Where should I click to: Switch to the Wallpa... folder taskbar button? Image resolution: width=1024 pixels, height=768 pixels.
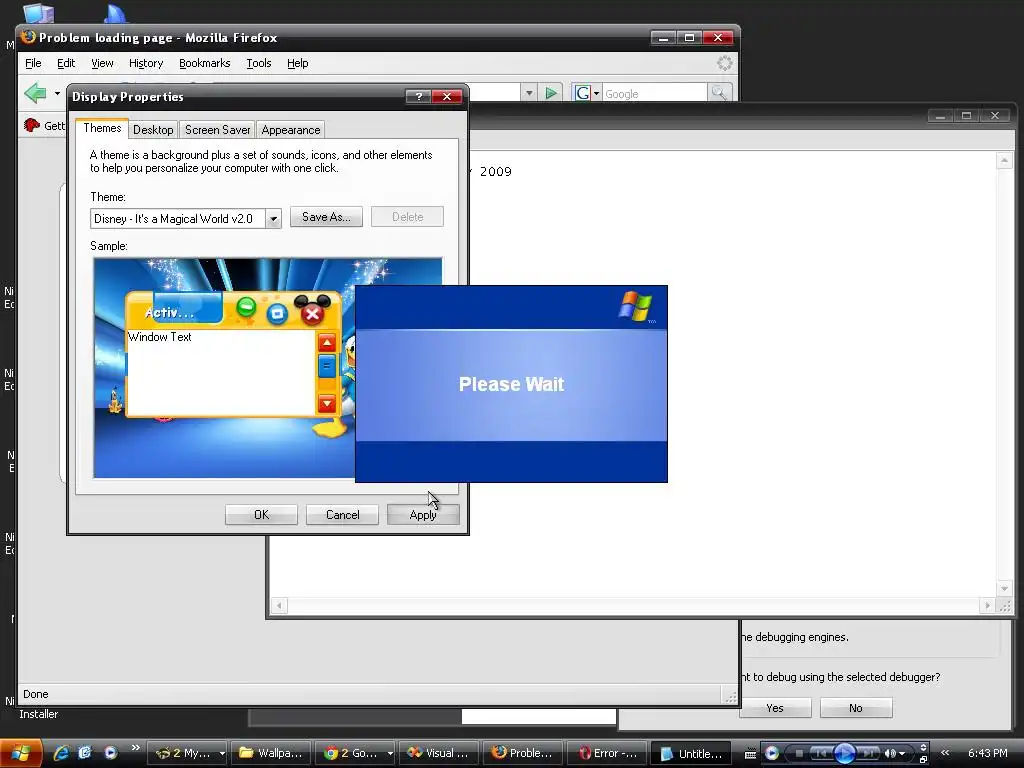[x=272, y=753]
